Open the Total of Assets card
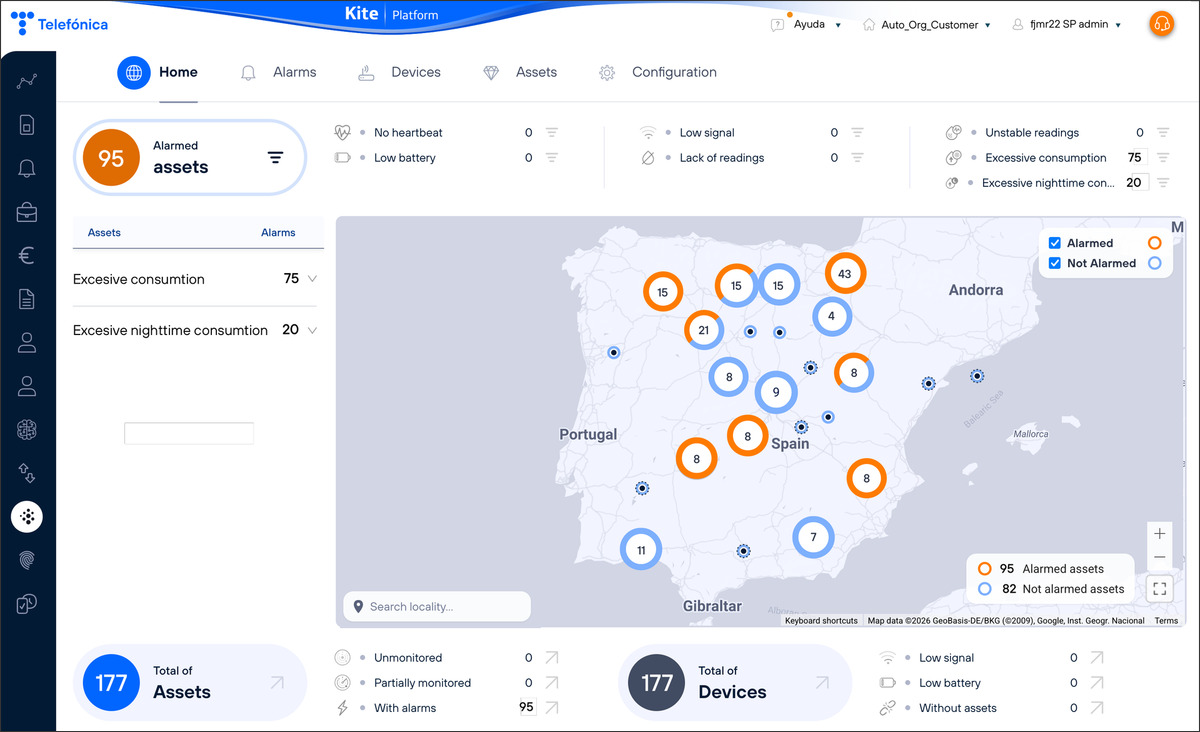 tap(190, 683)
